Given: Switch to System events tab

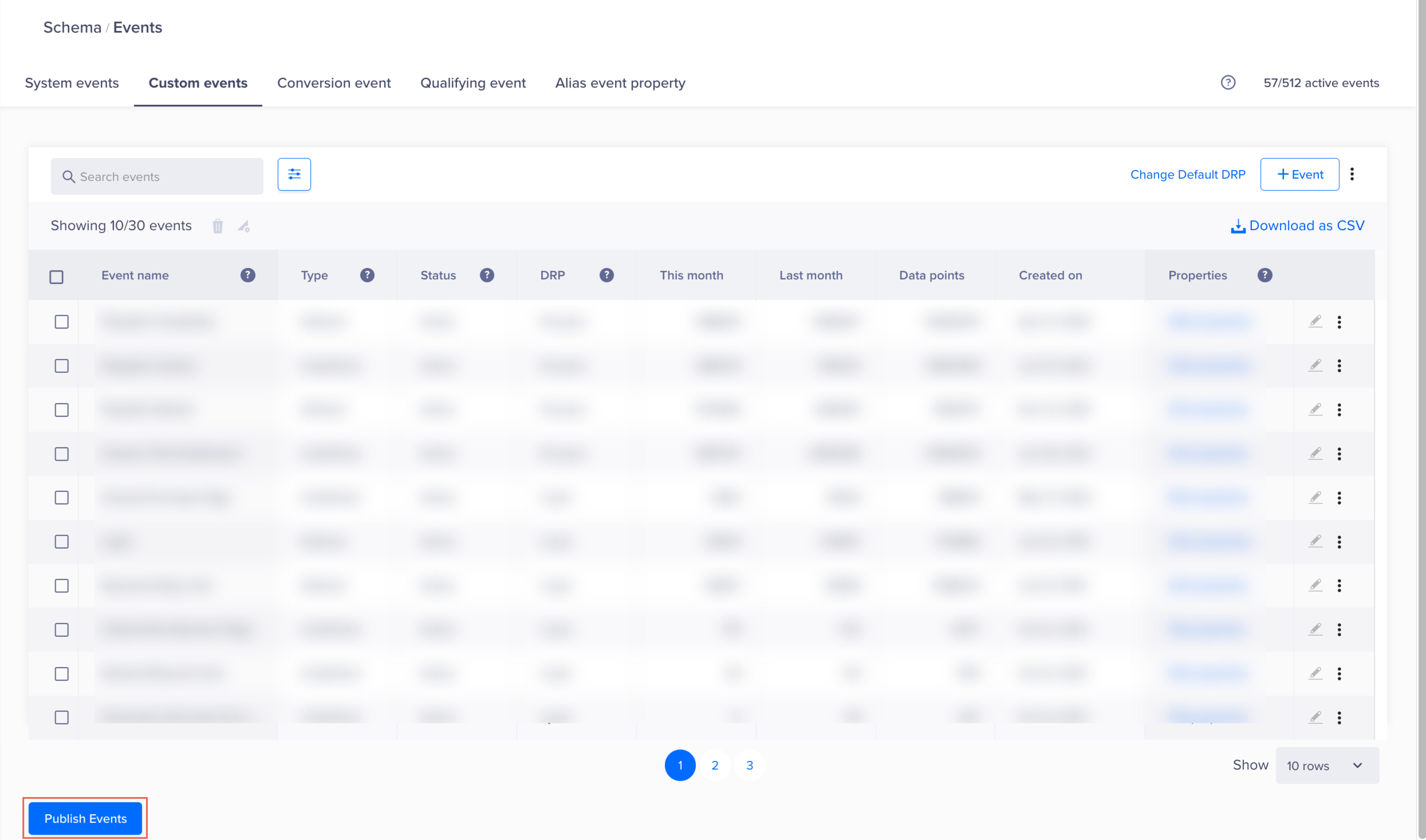Looking at the screenshot, I should tap(72, 83).
